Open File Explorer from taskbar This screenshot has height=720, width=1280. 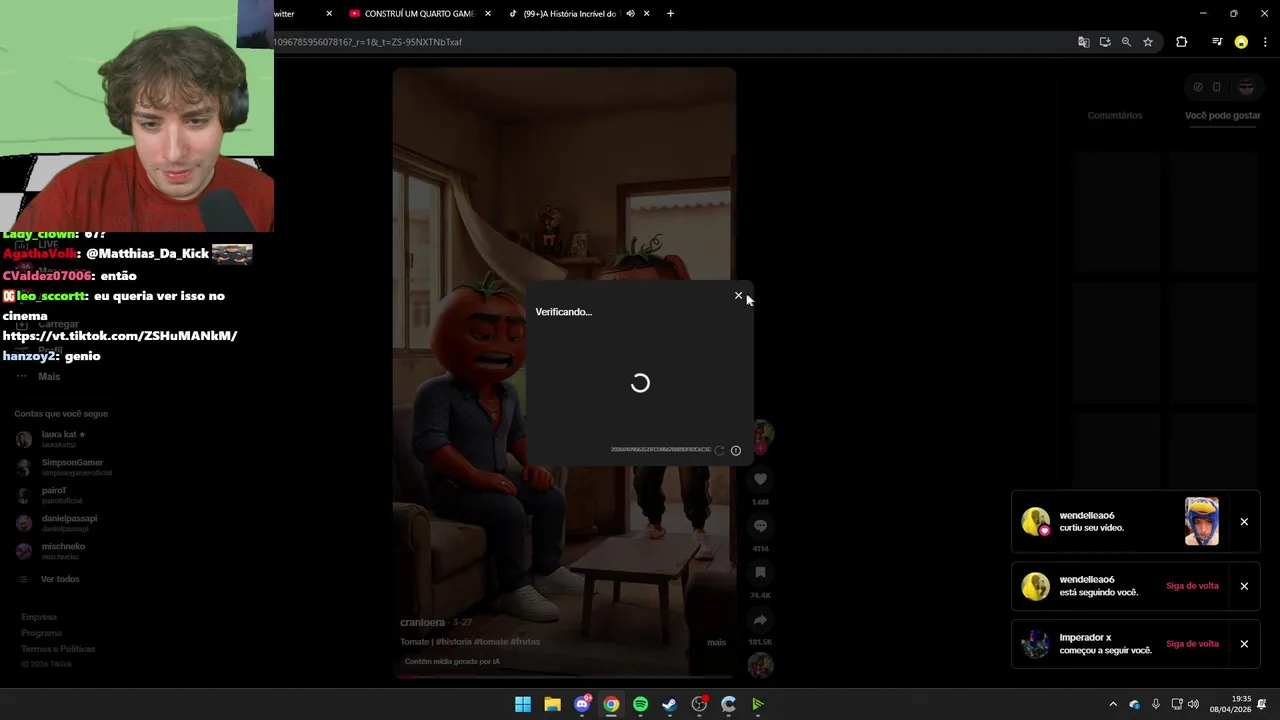pyautogui.click(x=552, y=704)
